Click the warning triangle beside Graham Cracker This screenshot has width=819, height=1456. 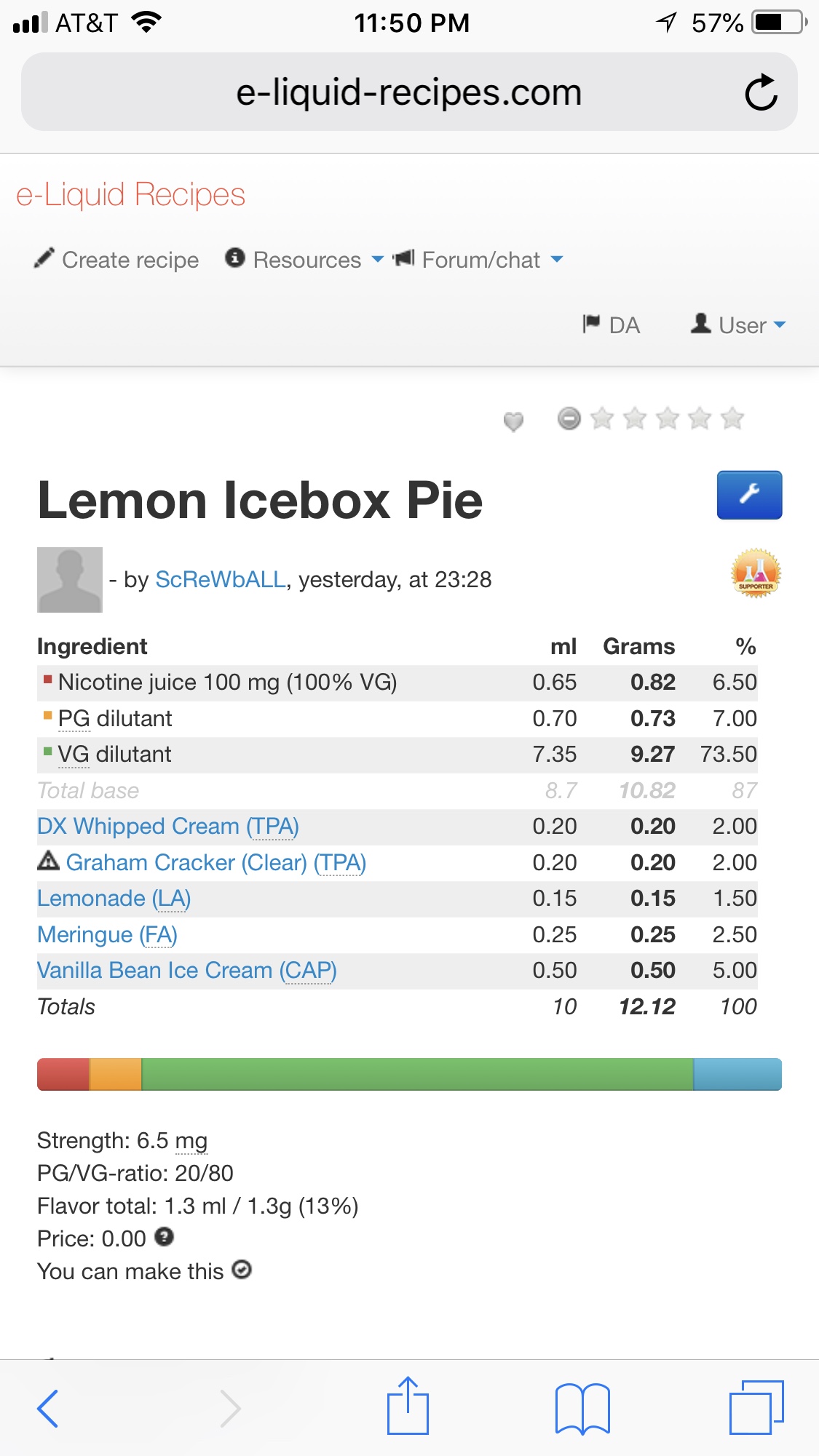(48, 861)
